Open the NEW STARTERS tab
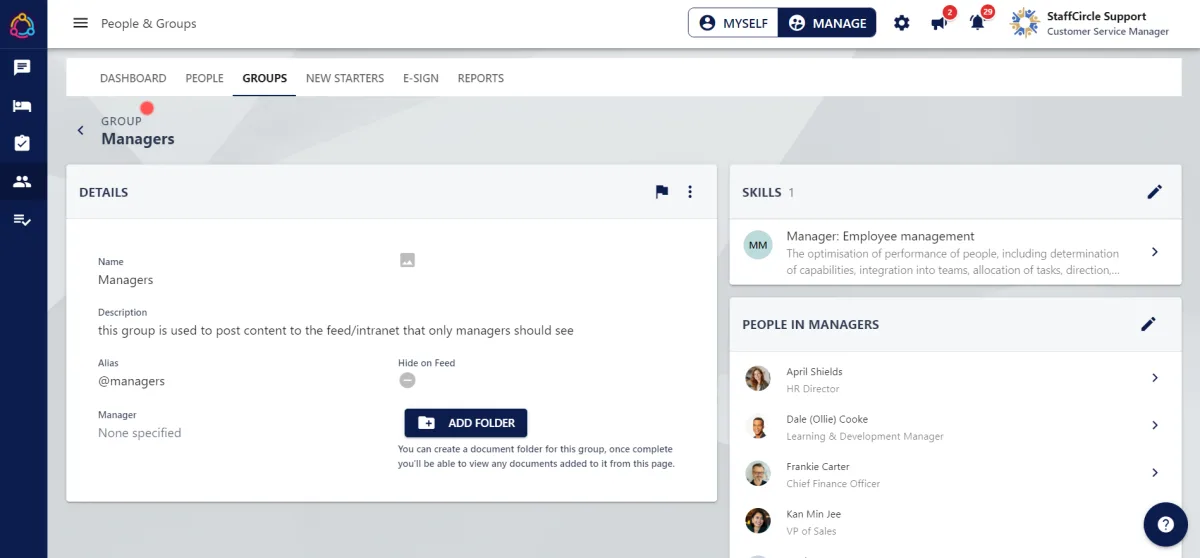The height and width of the screenshot is (558, 1200). tap(345, 78)
